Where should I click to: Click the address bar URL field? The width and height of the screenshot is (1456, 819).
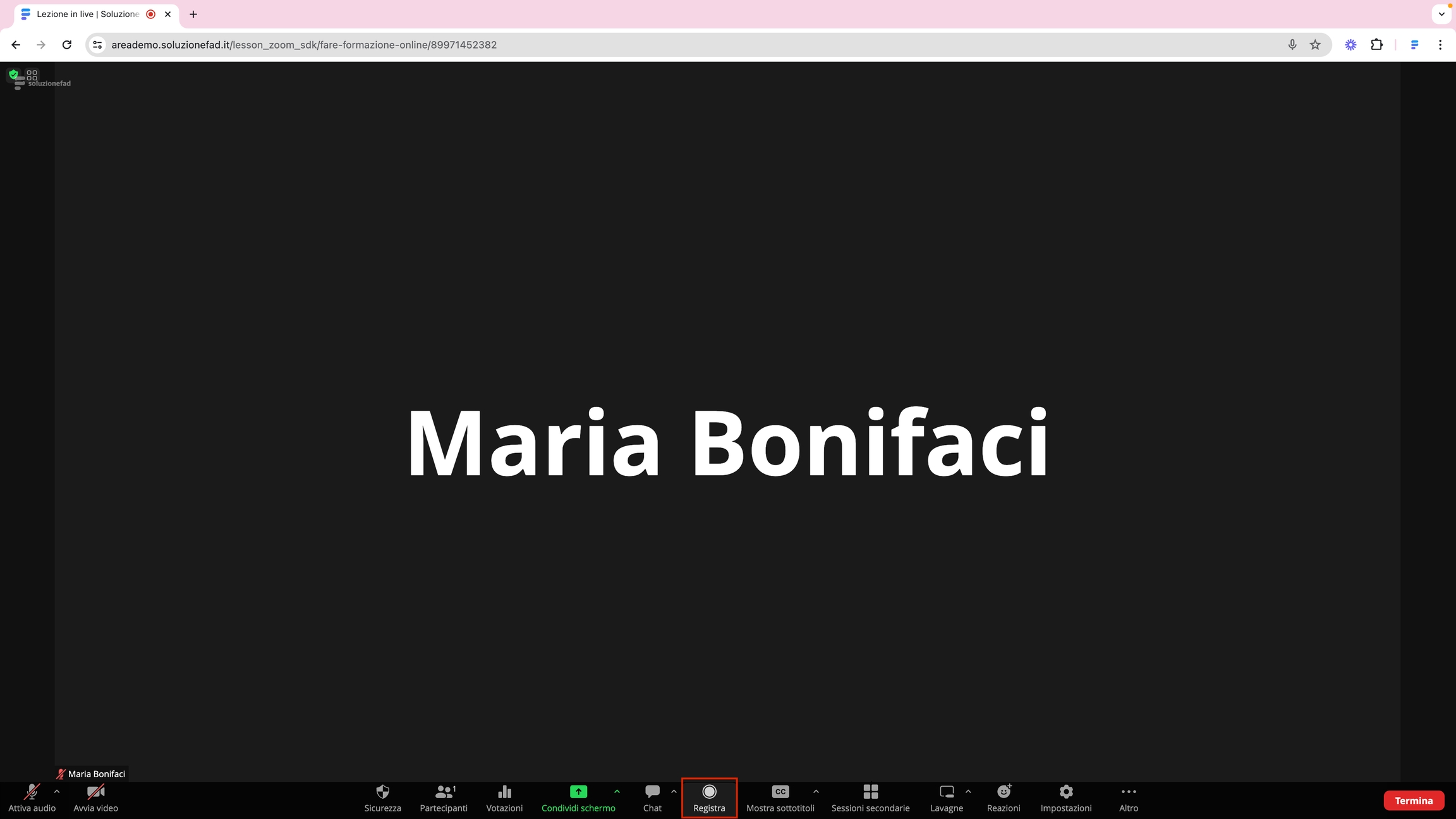(632, 45)
